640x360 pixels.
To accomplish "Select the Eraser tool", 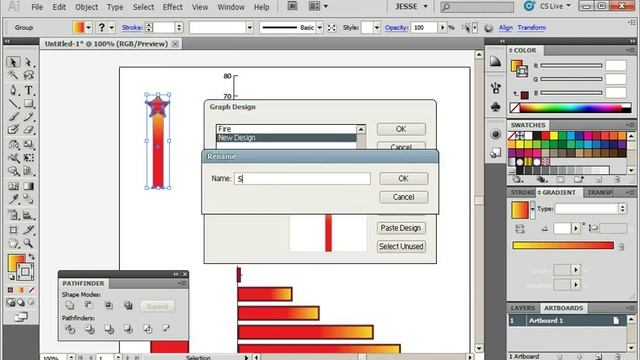I will [x=28, y=130].
